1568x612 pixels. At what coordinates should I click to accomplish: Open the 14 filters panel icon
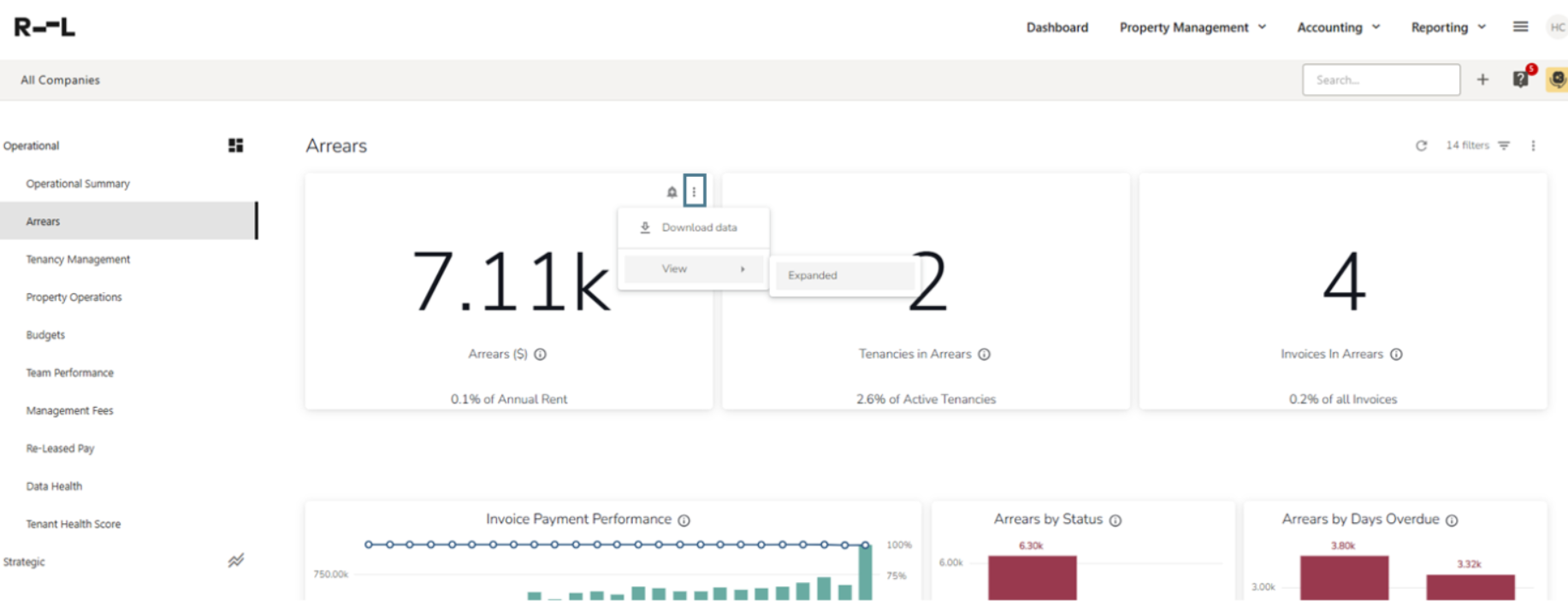[x=1504, y=146]
